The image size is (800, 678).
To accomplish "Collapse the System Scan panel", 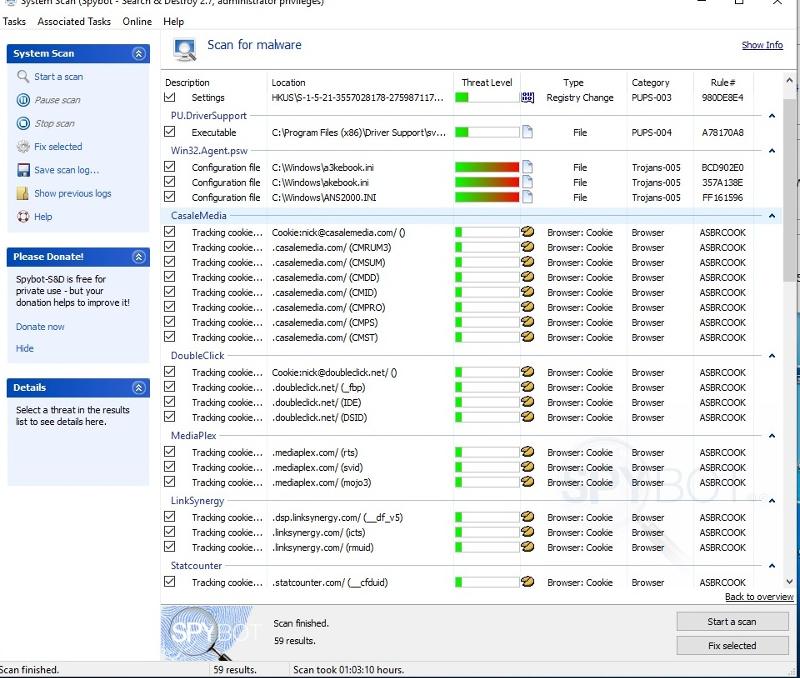I will pyautogui.click(x=139, y=54).
